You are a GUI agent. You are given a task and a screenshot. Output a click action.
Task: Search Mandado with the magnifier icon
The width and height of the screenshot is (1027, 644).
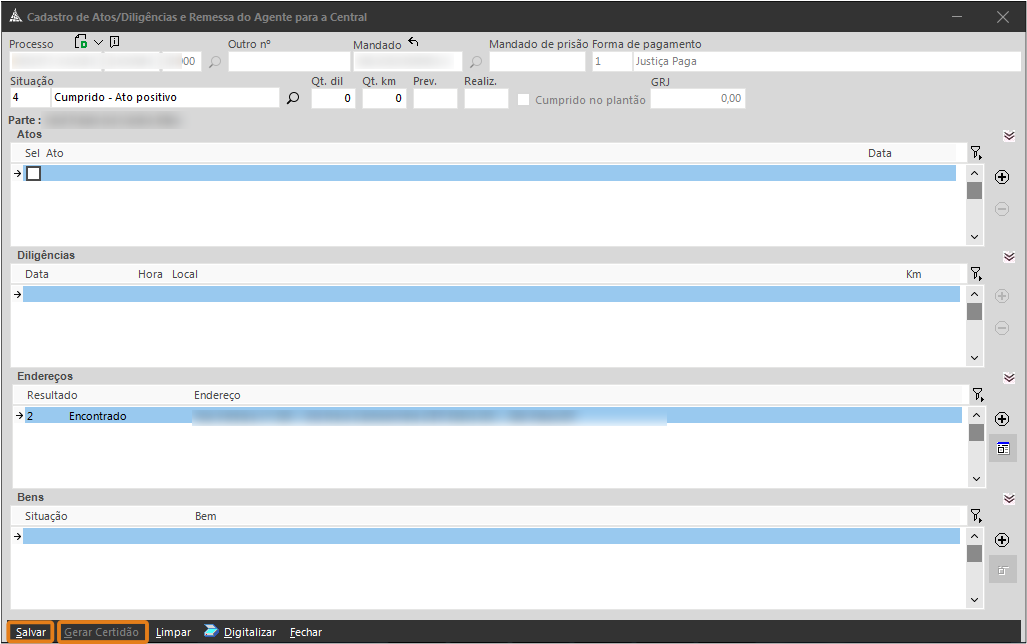(x=476, y=62)
